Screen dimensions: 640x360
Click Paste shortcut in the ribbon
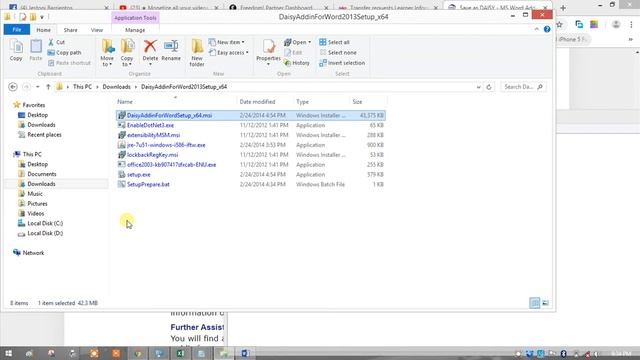[x=69, y=63]
